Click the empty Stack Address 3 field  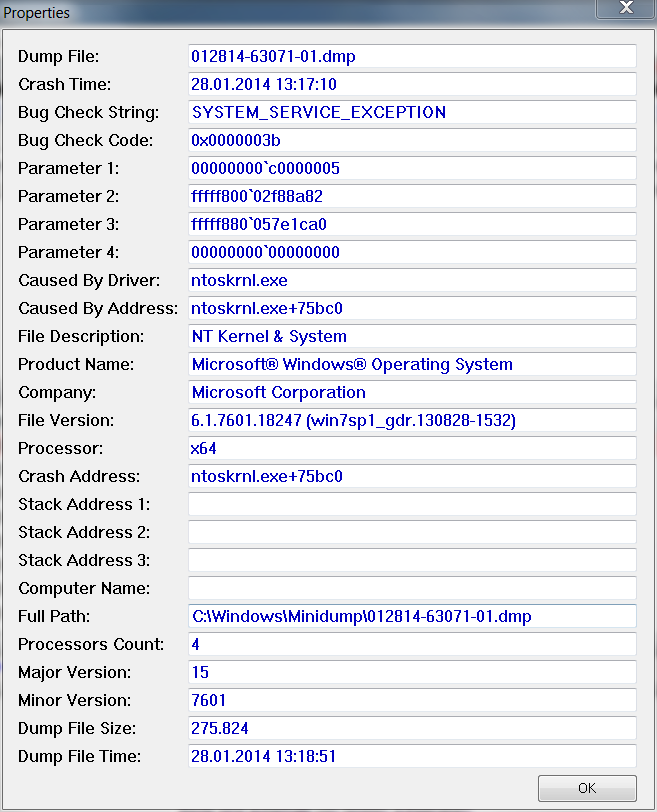(x=412, y=559)
